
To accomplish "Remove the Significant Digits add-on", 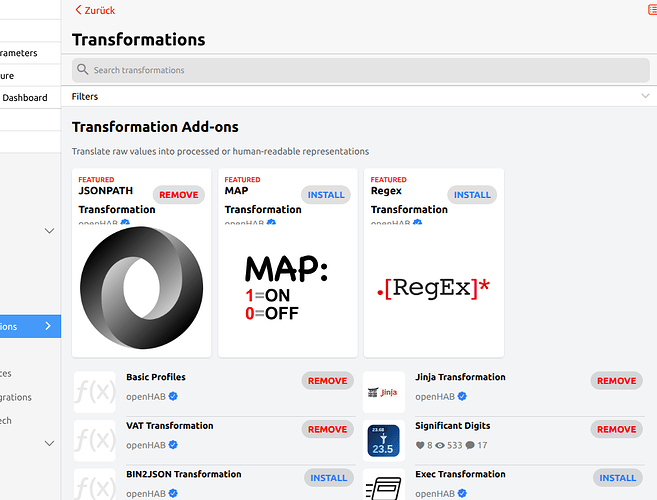I will pos(616,429).
